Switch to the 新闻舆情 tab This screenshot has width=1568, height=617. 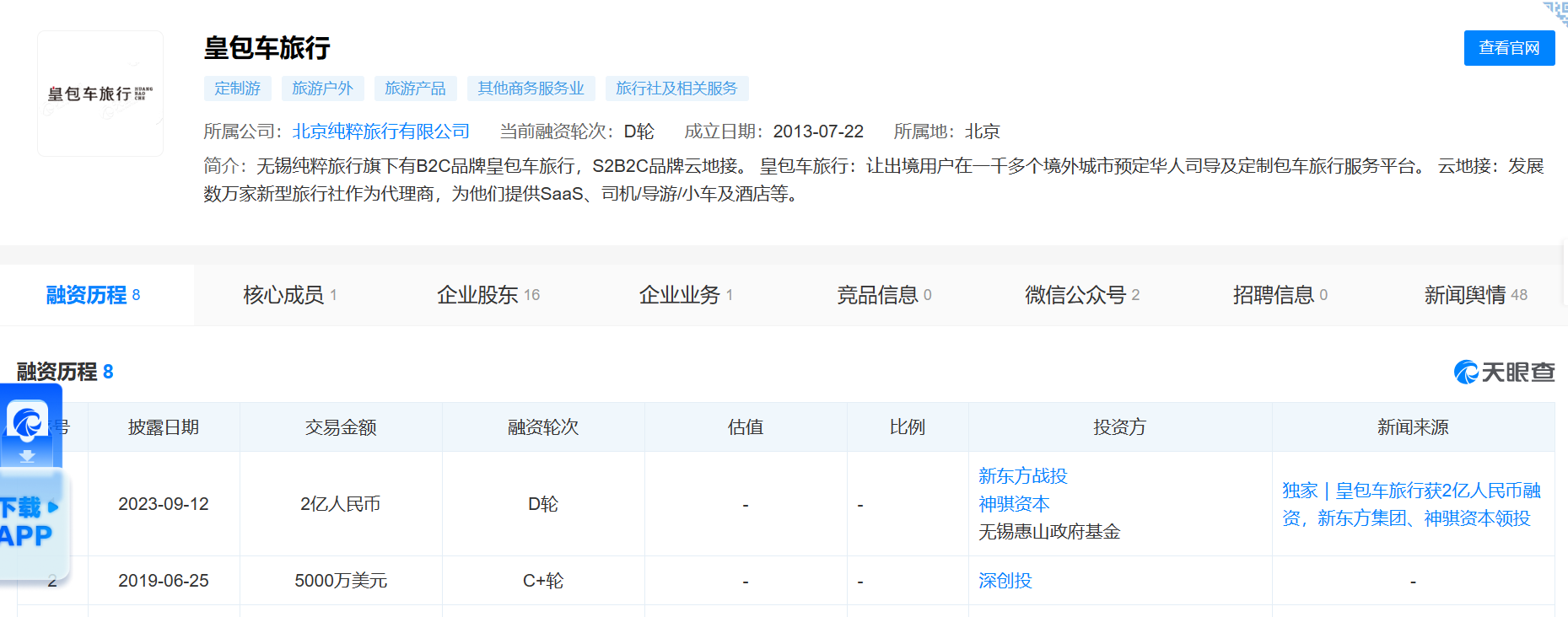[x=1474, y=295]
